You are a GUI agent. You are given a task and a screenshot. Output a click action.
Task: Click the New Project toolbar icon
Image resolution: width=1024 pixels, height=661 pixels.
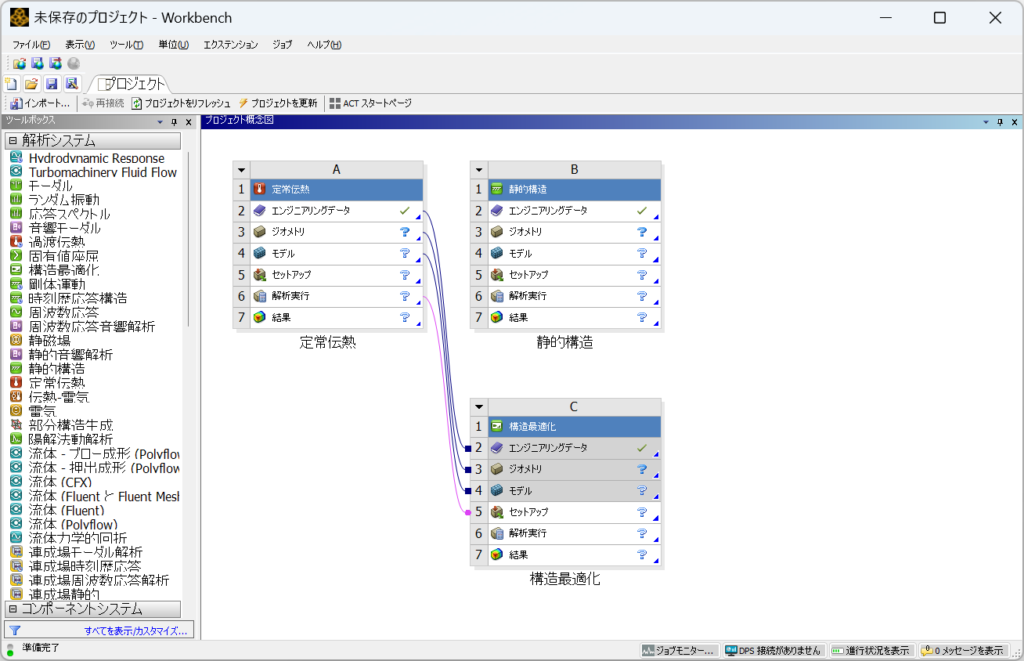tap(11, 84)
